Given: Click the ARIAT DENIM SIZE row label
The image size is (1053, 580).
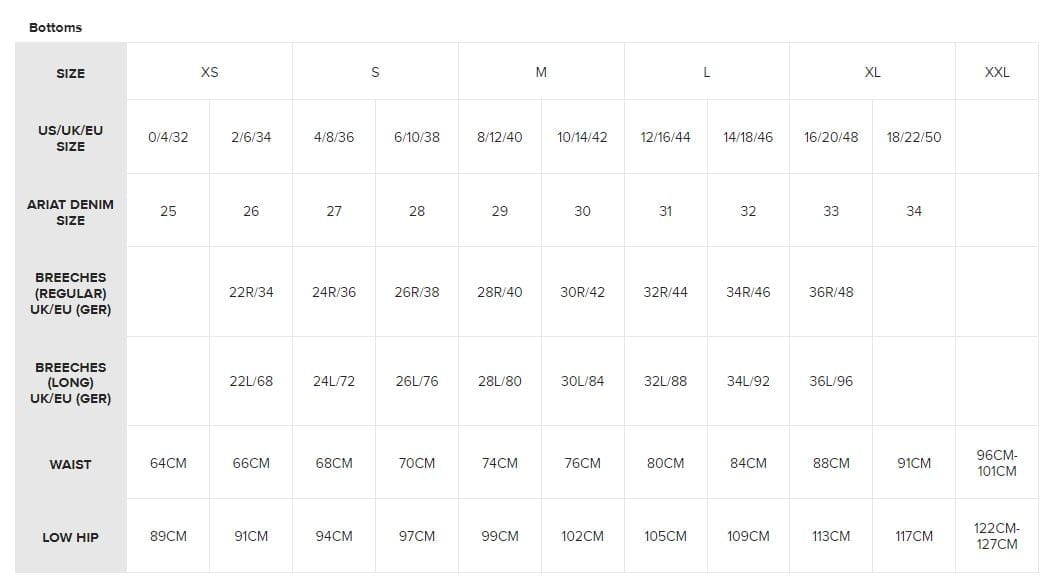Looking at the screenshot, I should (x=71, y=212).
